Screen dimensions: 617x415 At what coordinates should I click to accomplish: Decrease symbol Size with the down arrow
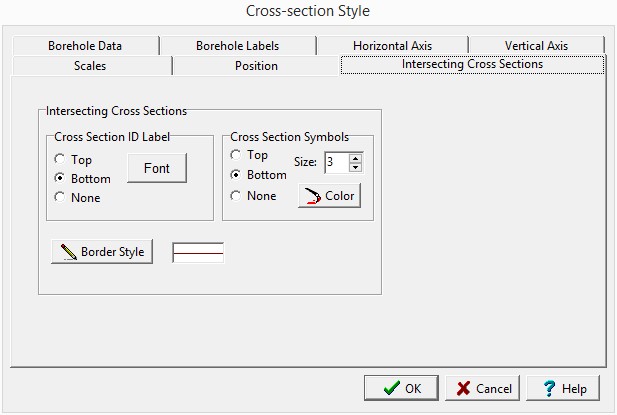coord(356,167)
